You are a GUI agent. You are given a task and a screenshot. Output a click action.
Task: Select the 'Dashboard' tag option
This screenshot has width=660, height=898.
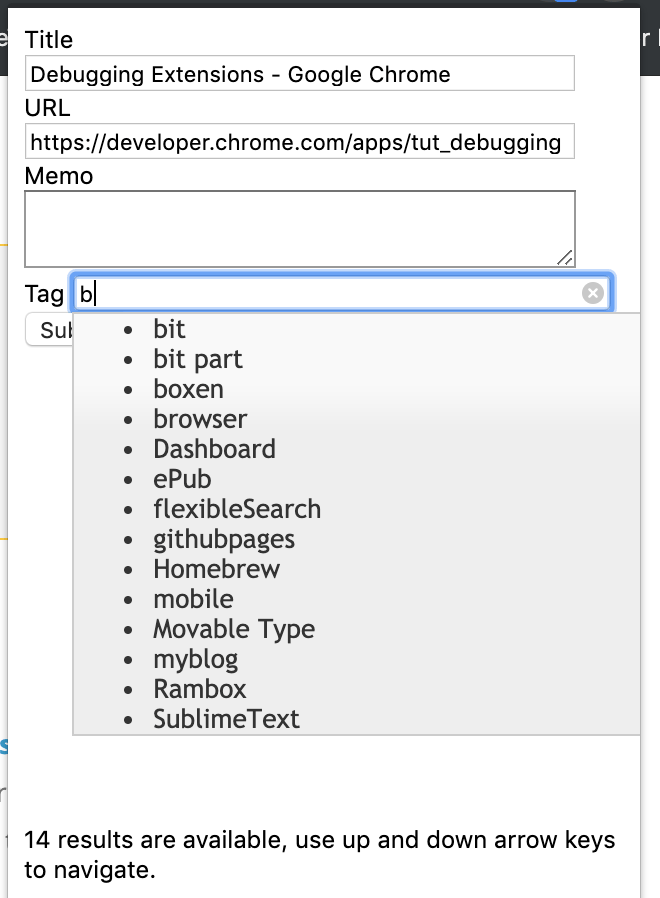click(x=214, y=449)
